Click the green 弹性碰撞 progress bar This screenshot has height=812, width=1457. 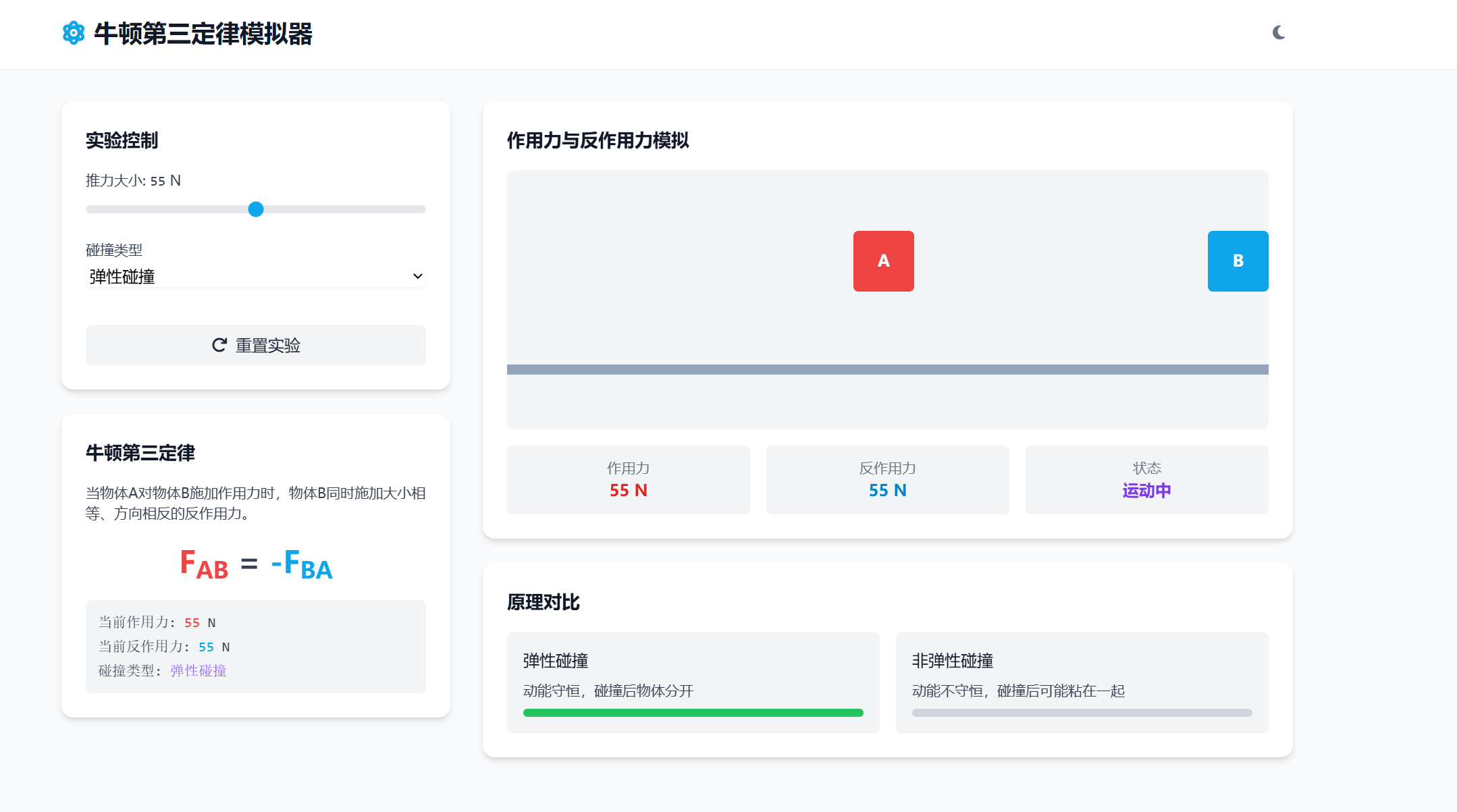coord(693,713)
